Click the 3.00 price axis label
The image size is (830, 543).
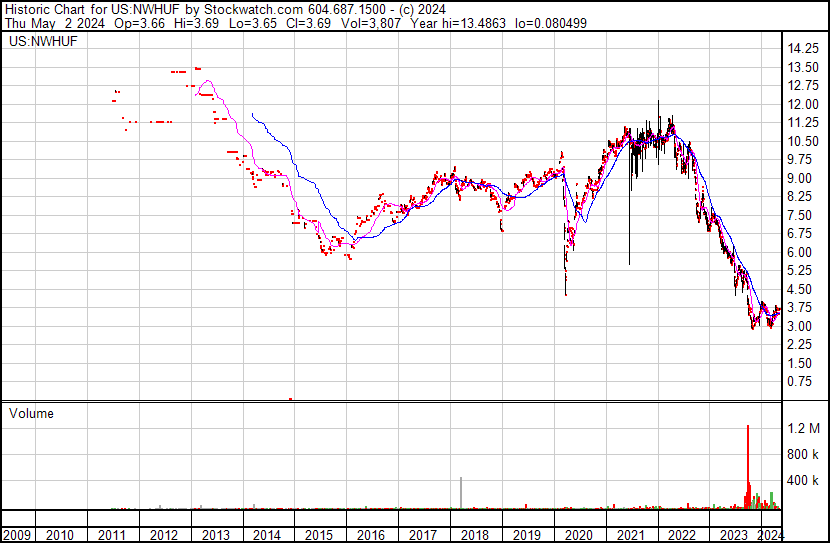click(799, 326)
